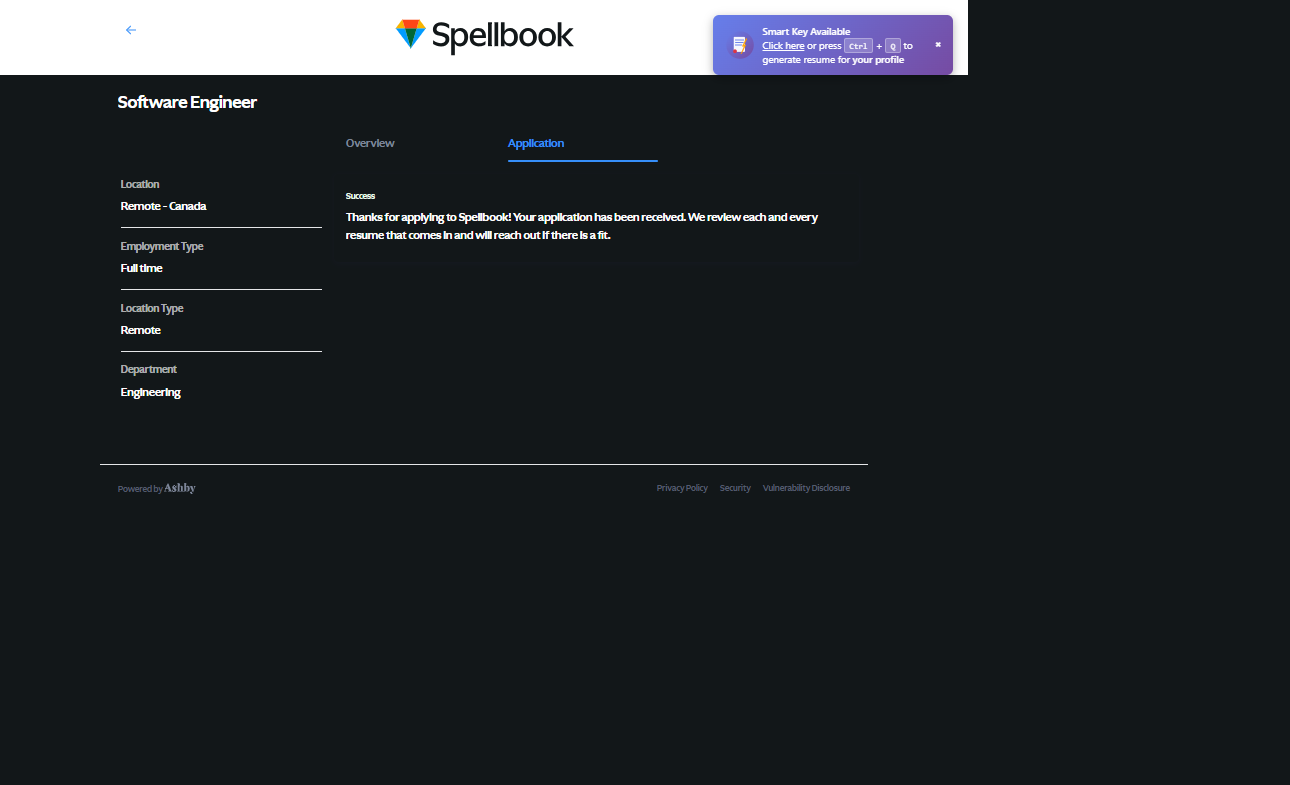This screenshot has height=785, width=1290.
Task: Click the 'Thanks for applying' confirmation message
Action: click(581, 226)
